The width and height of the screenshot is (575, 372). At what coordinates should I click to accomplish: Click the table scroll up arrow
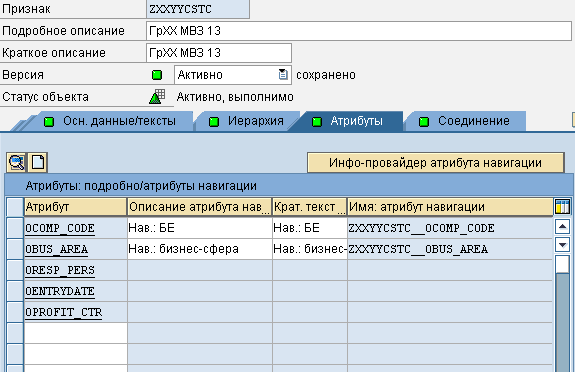562,227
